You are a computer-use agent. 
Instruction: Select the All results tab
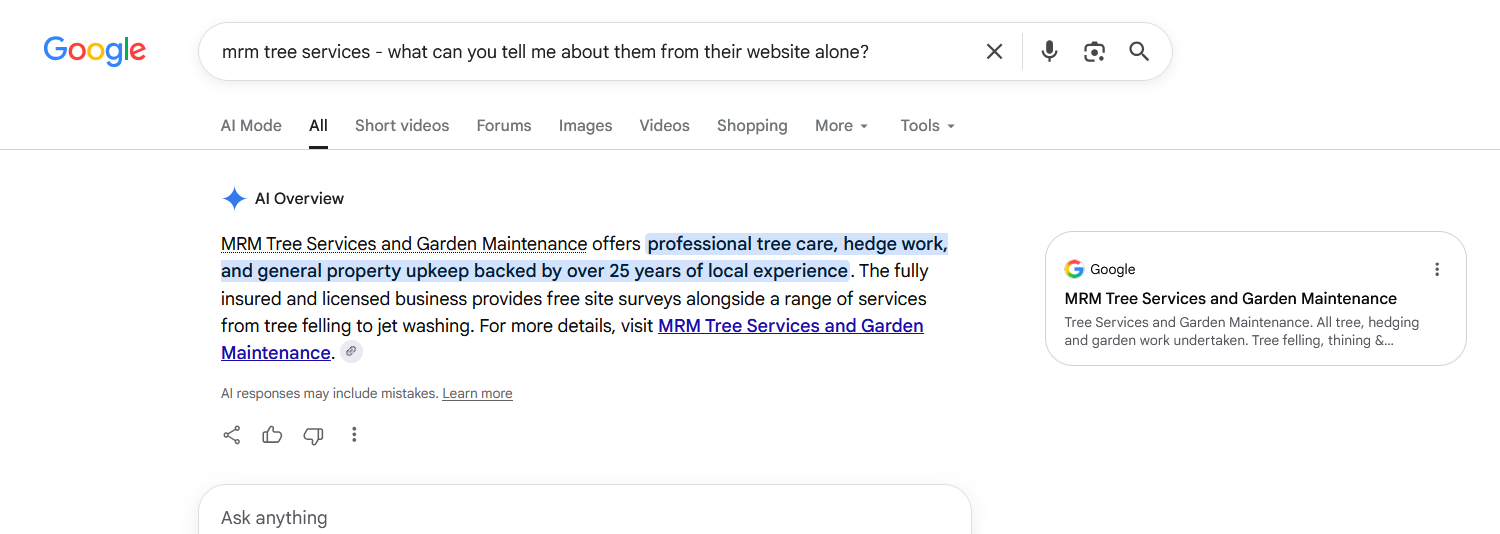[318, 126]
